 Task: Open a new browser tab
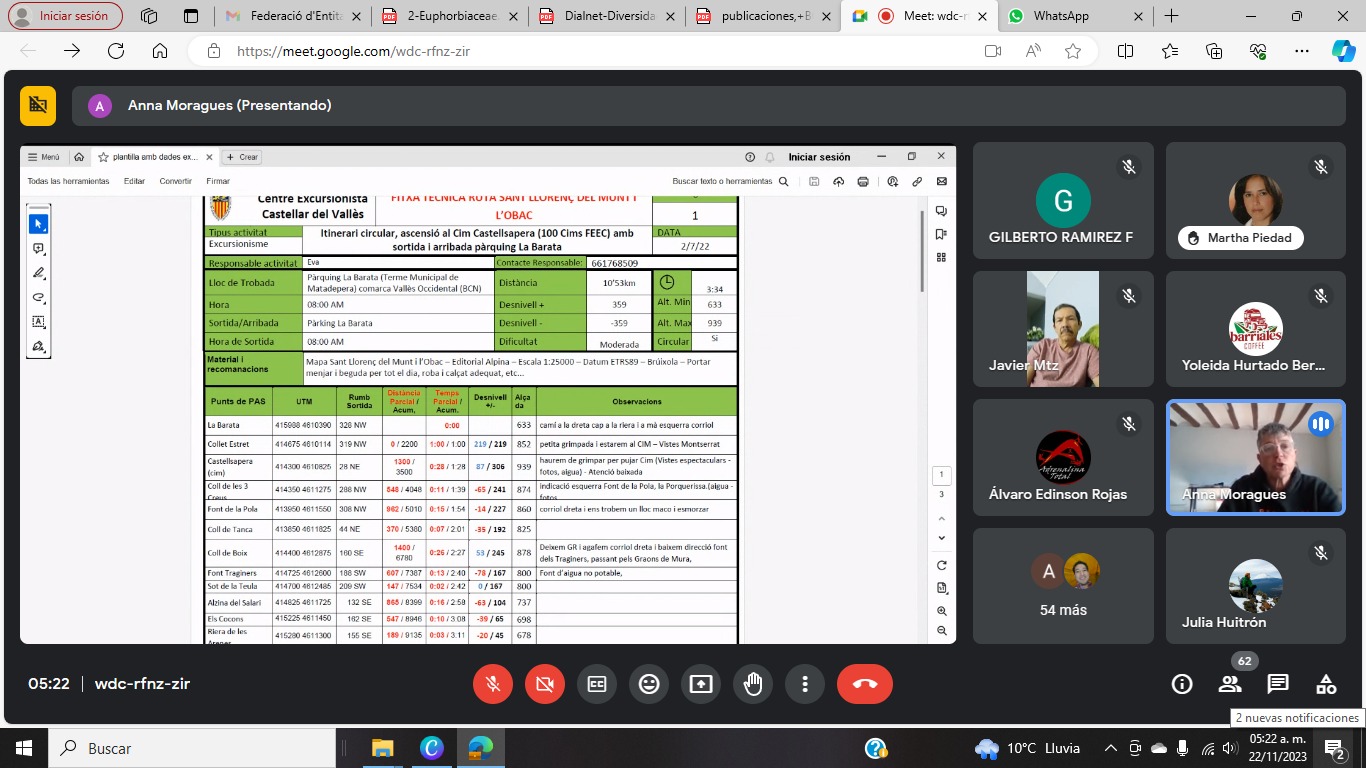pos(1171,16)
